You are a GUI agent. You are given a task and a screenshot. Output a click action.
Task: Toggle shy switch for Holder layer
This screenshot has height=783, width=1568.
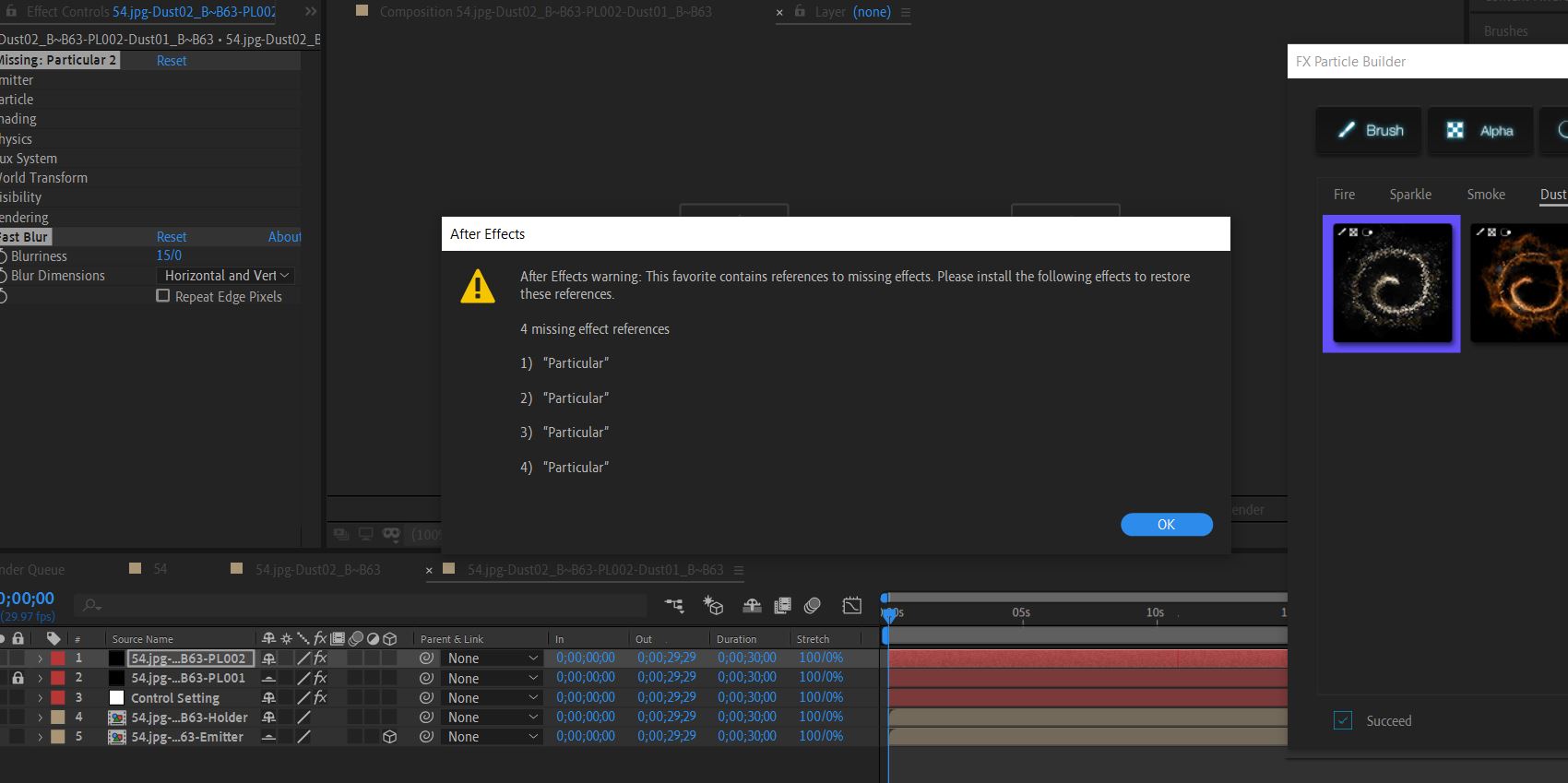pyautogui.click(x=268, y=718)
